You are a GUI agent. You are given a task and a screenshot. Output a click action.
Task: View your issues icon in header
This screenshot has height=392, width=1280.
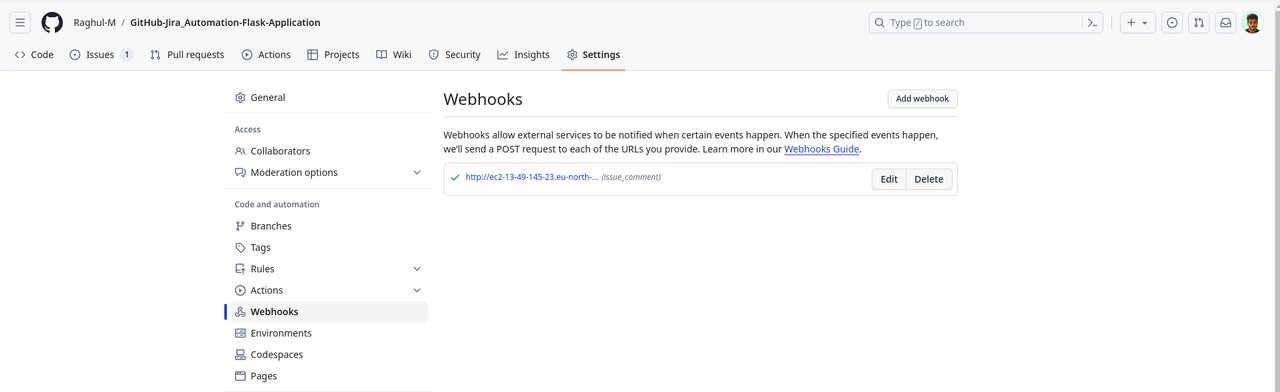(x=1172, y=22)
